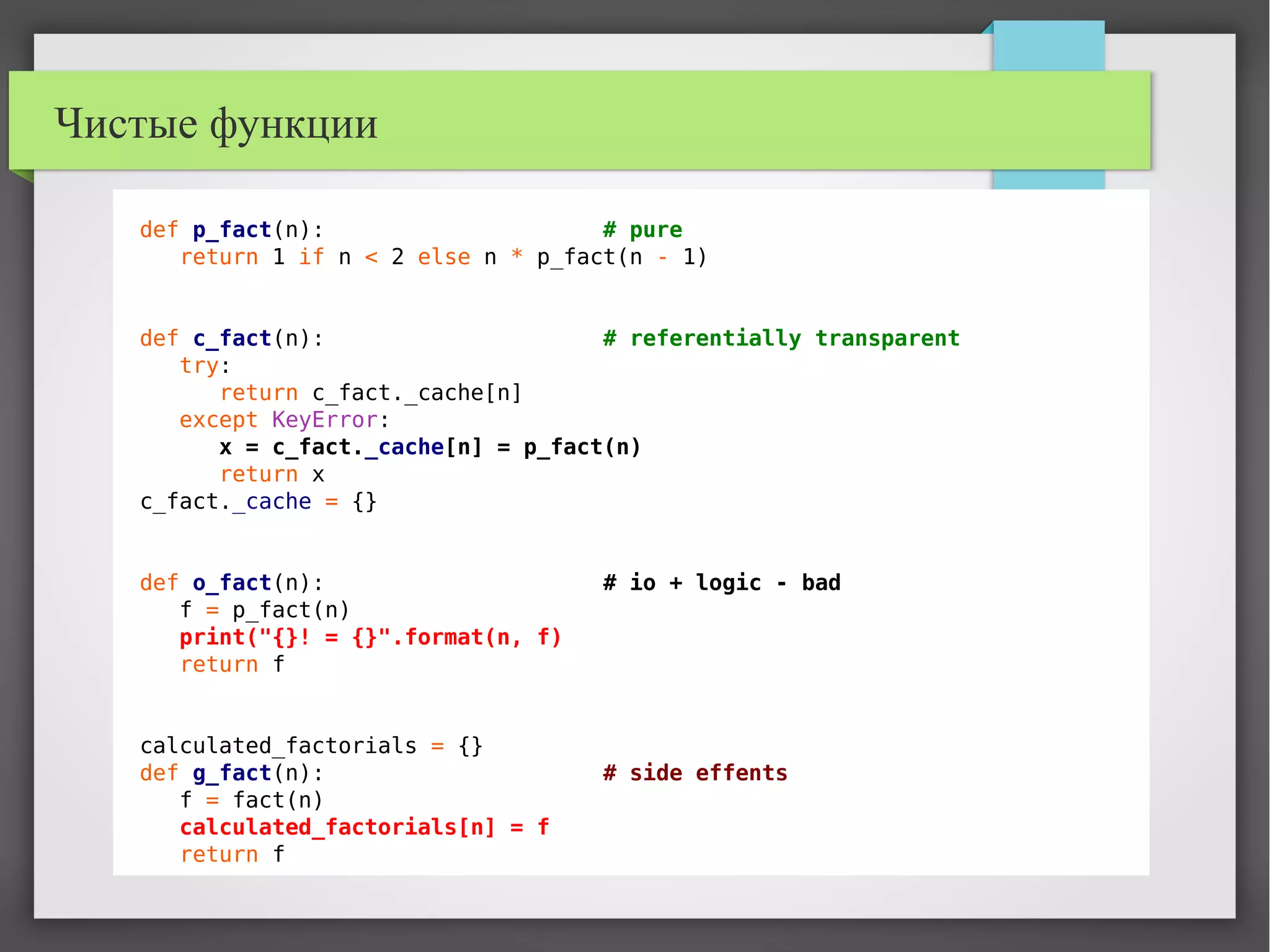Click the 'return x' line
This screenshot has height=952, width=1270.
tap(272, 474)
